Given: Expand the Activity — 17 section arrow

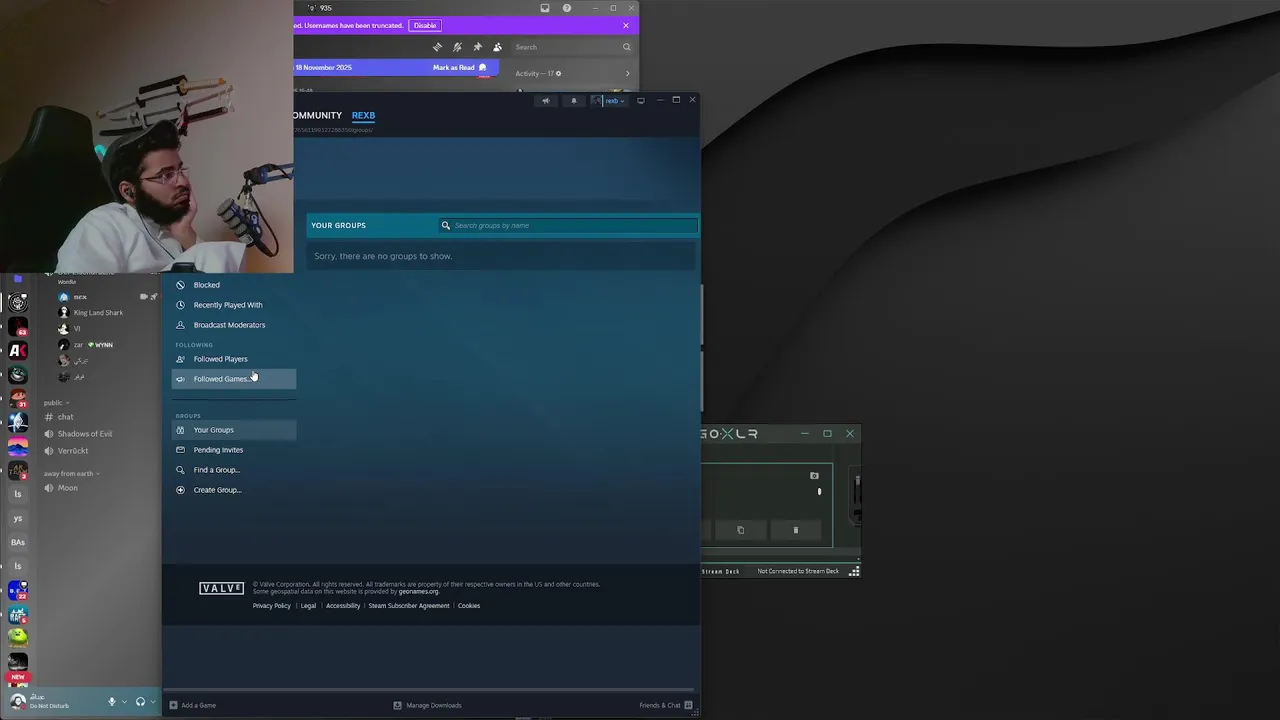Looking at the screenshot, I should point(627,73).
